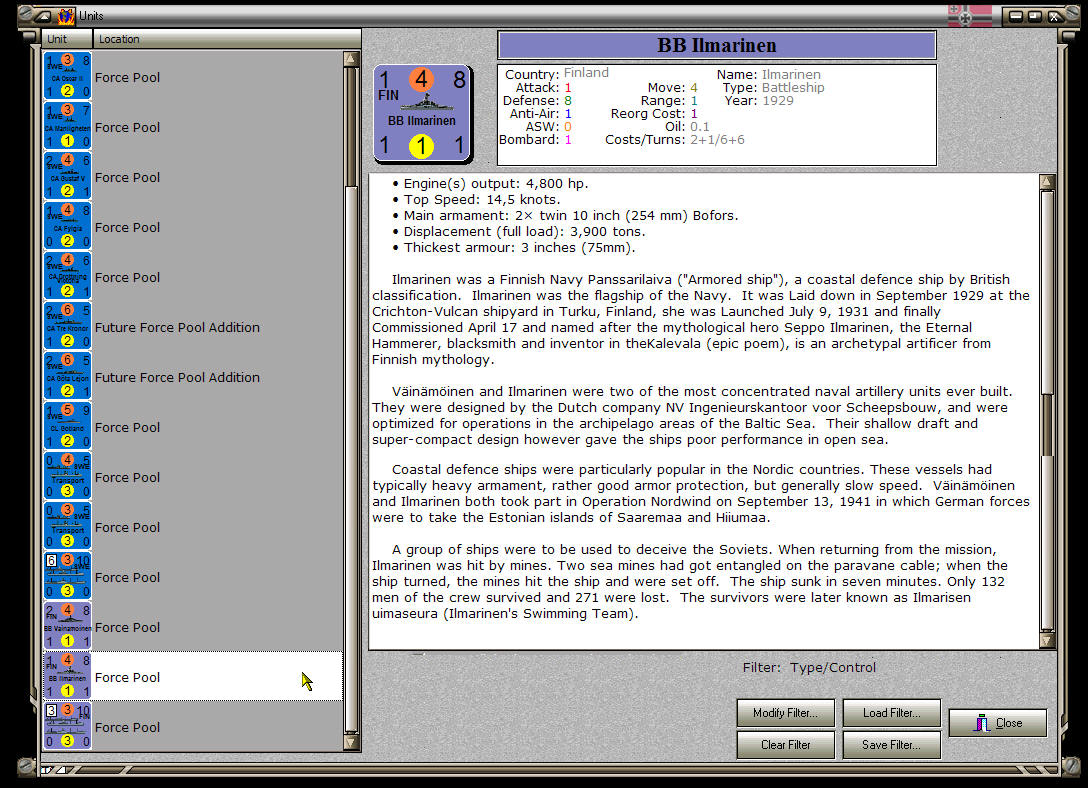Click description panel scrollbar down arrow
The width and height of the screenshot is (1088, 788).
1047,640
